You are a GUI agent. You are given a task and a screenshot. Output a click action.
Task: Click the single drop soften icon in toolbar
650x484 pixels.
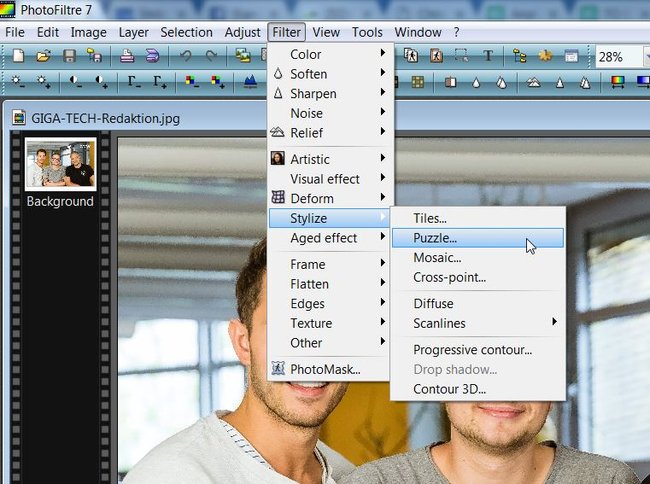tap(476, 83)
